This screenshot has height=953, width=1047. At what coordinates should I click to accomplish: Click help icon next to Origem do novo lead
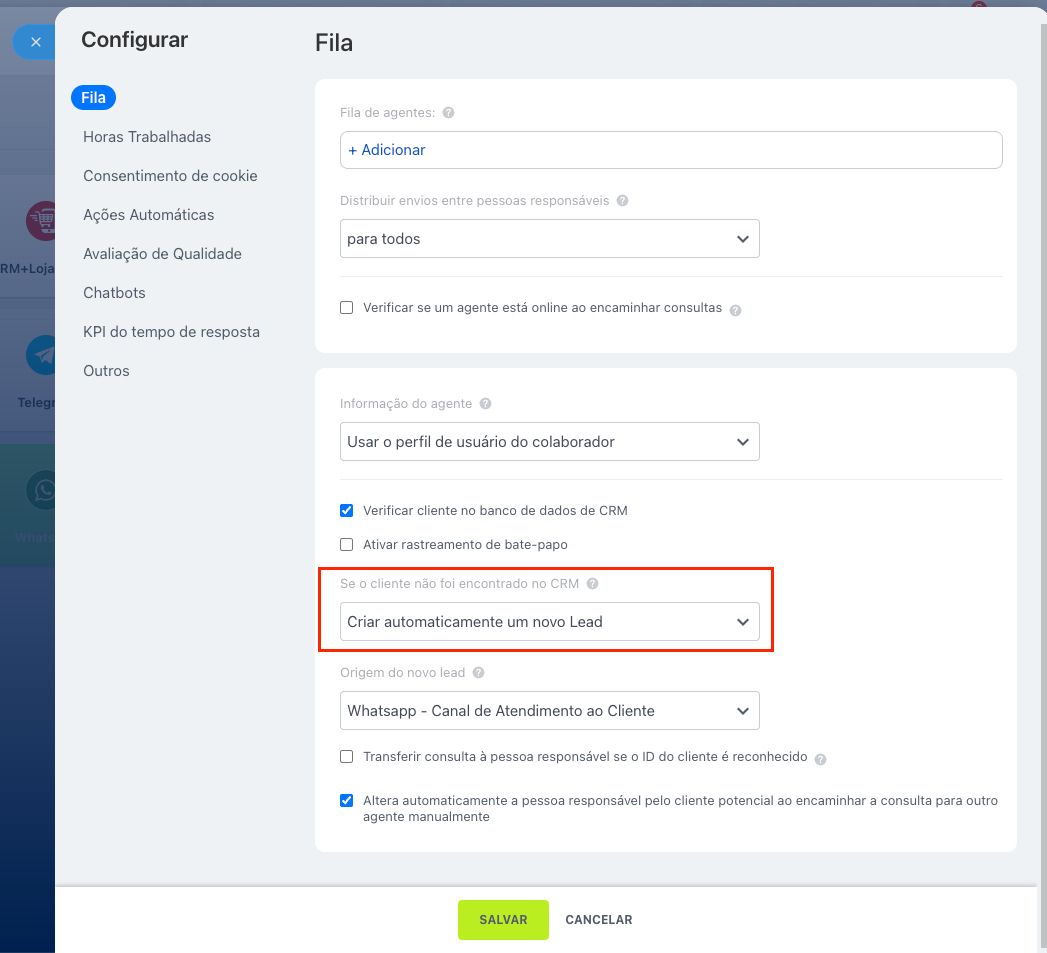pyautogui.click(x=478, y=673)
